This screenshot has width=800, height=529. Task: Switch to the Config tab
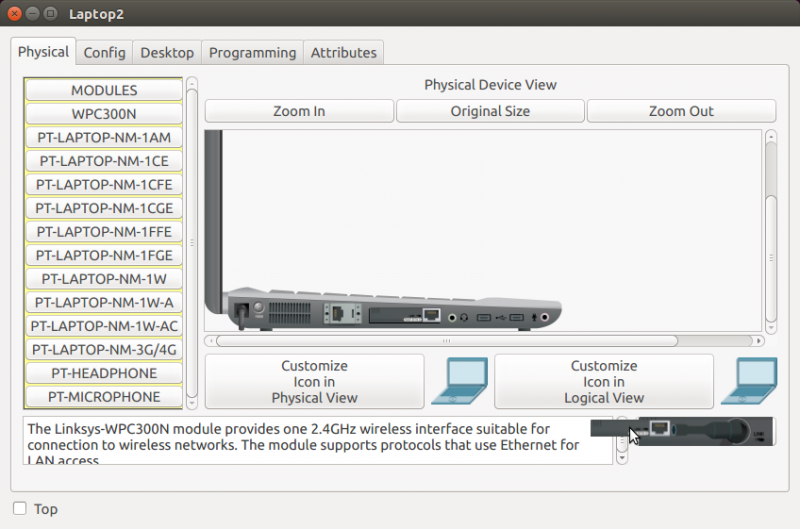tap(104, 52)
